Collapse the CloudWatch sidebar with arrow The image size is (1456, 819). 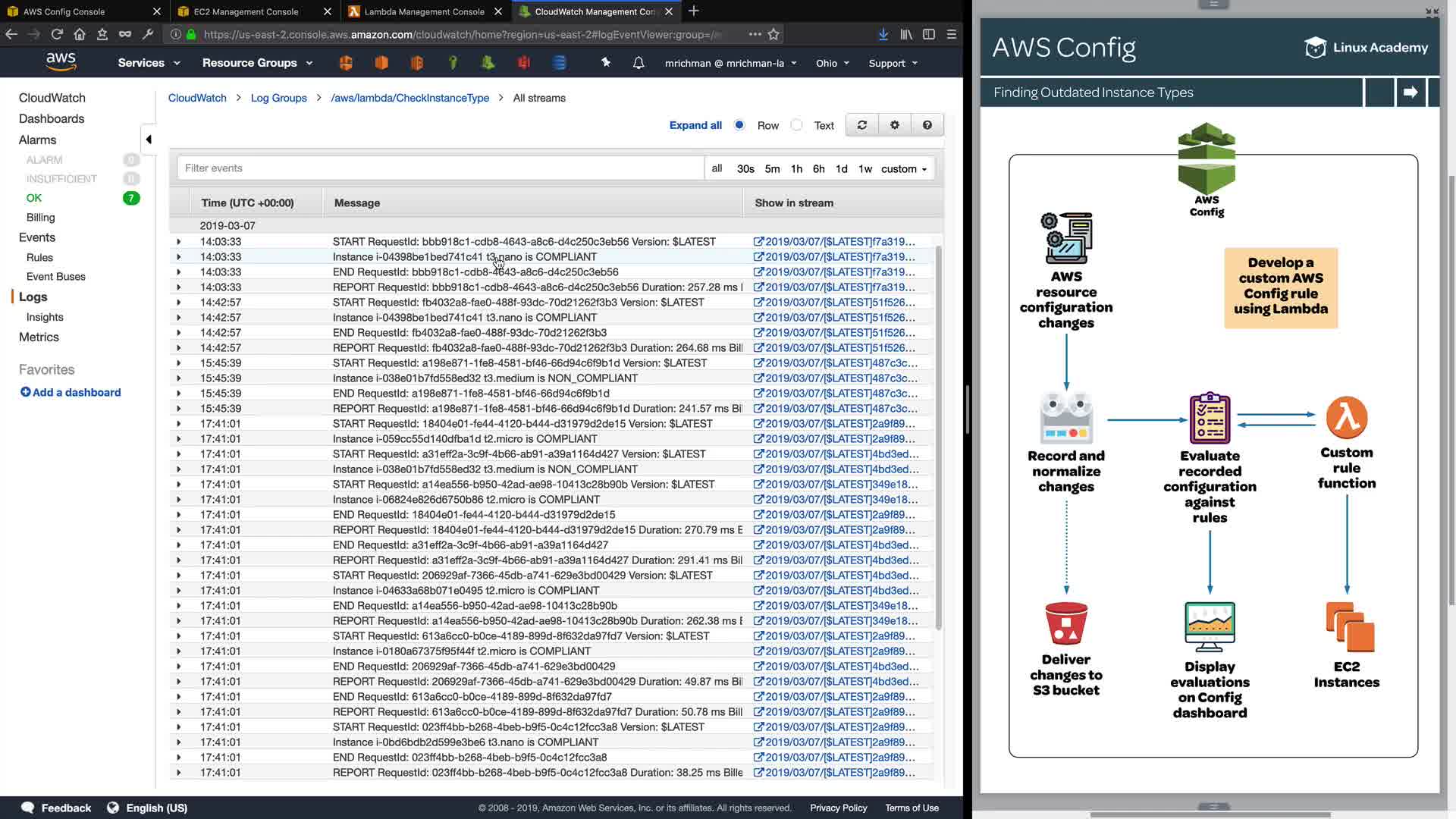tap(149, 139)
